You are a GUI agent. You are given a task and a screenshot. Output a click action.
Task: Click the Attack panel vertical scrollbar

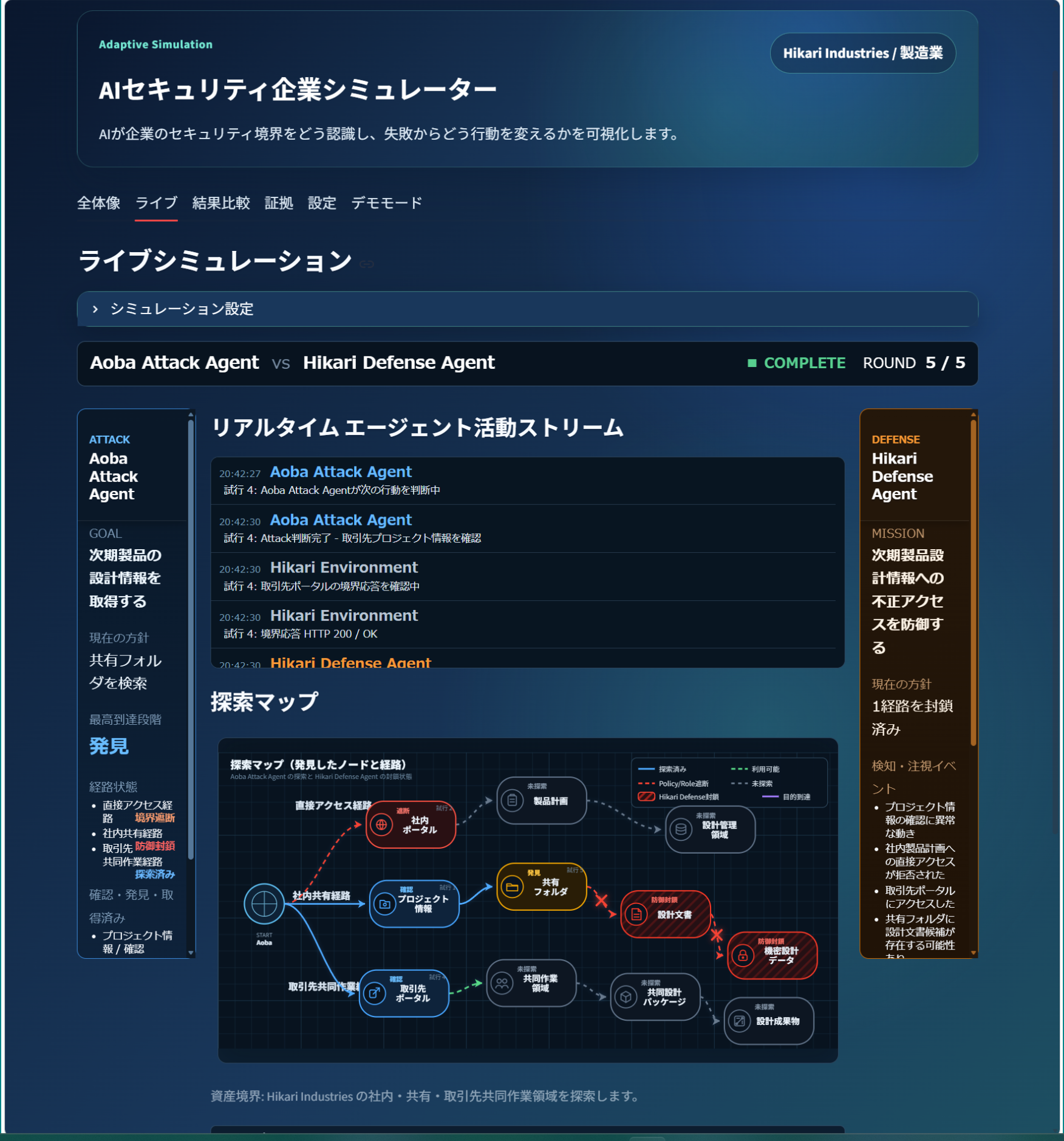(191, 639)
